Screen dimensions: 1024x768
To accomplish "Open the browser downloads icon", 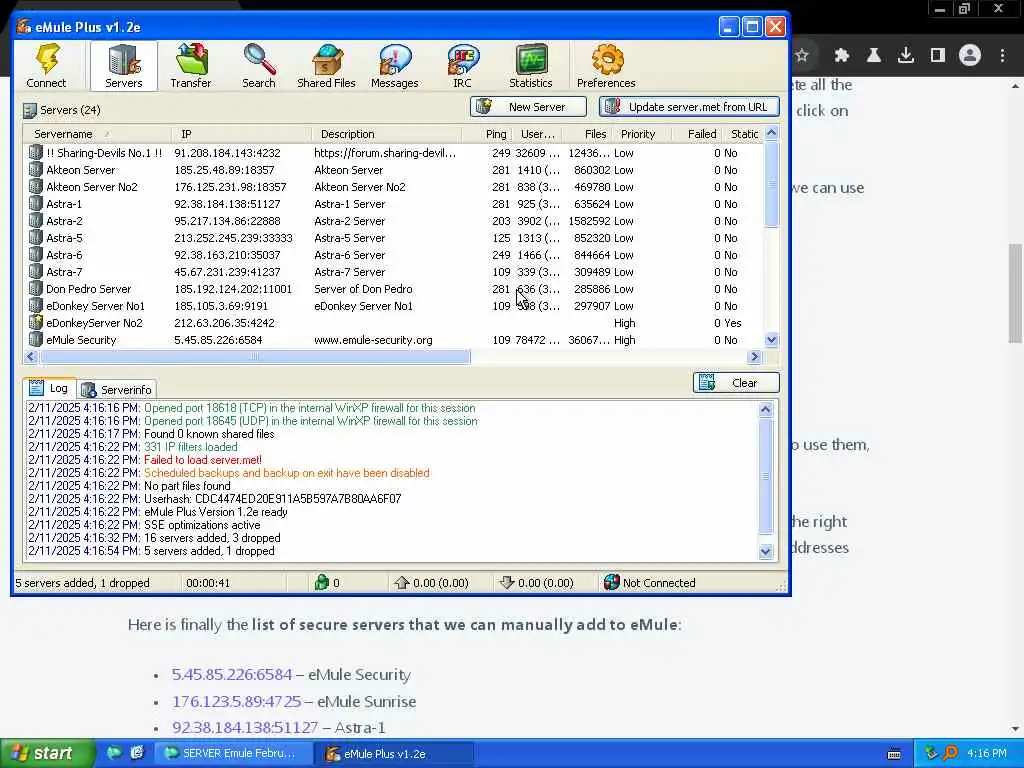I will click(906, 56).
